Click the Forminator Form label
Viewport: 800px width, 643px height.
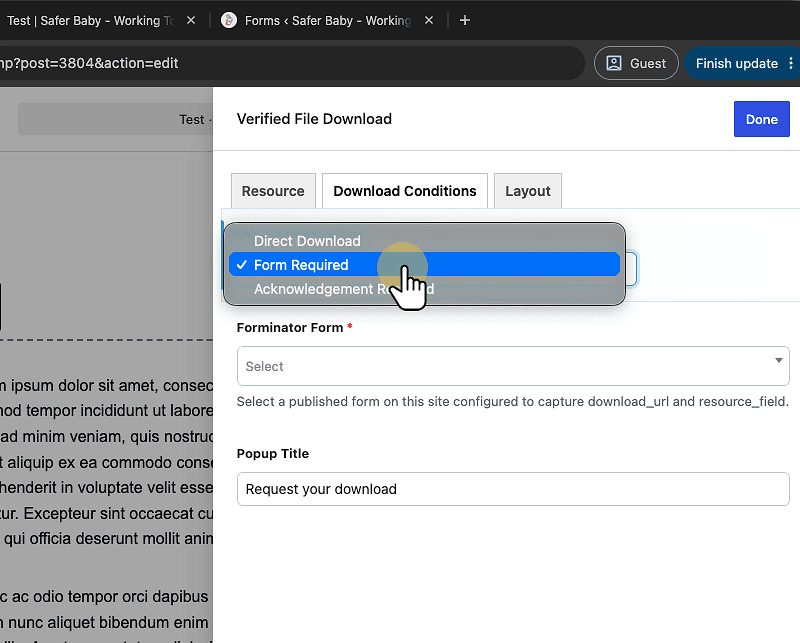[290, 328]
